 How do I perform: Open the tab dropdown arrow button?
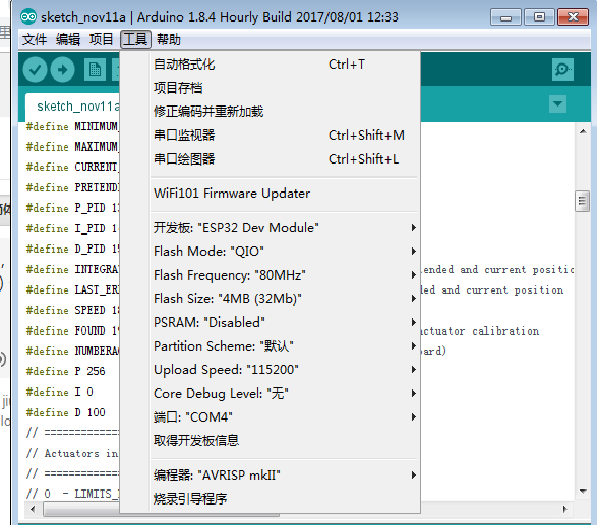557,104
